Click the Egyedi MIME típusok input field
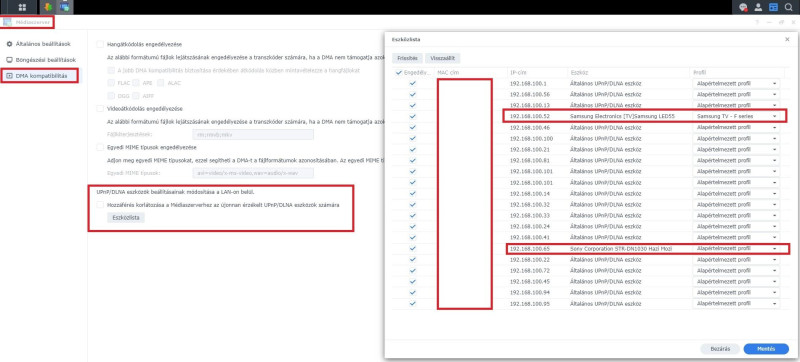This screenshot has width=800, height=362. [253, 173]
